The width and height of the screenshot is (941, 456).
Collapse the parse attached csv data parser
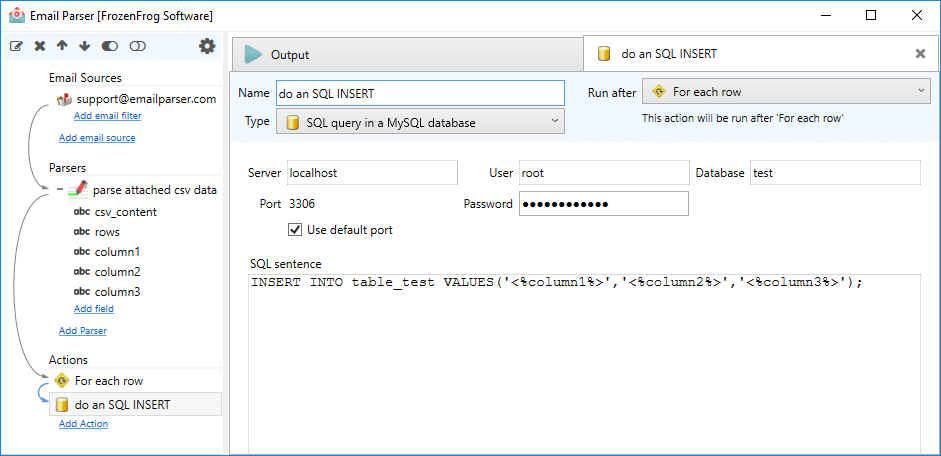61,190
